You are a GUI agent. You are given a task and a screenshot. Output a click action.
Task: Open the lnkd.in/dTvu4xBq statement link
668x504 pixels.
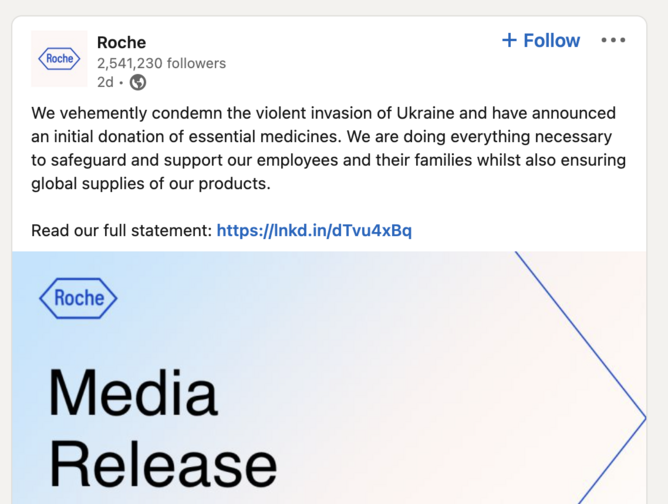[314, 230]
